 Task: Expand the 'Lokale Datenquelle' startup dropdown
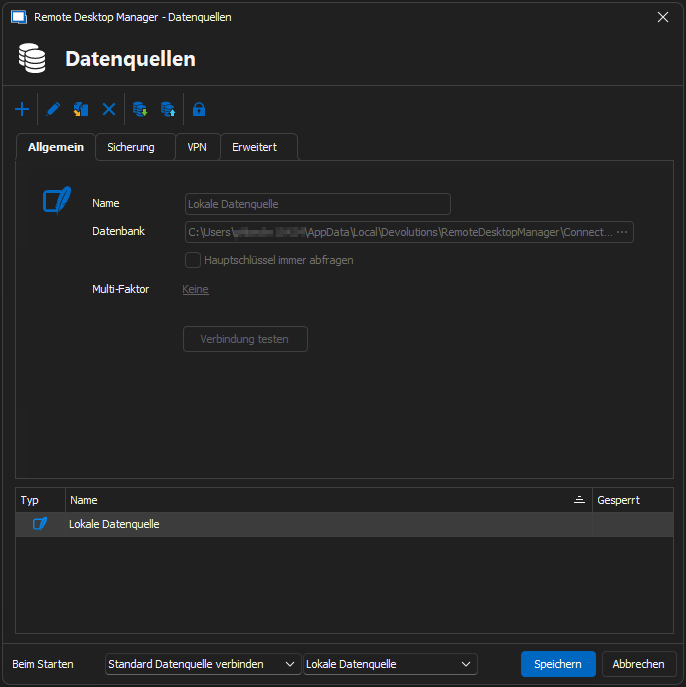[x=390, y=664]
